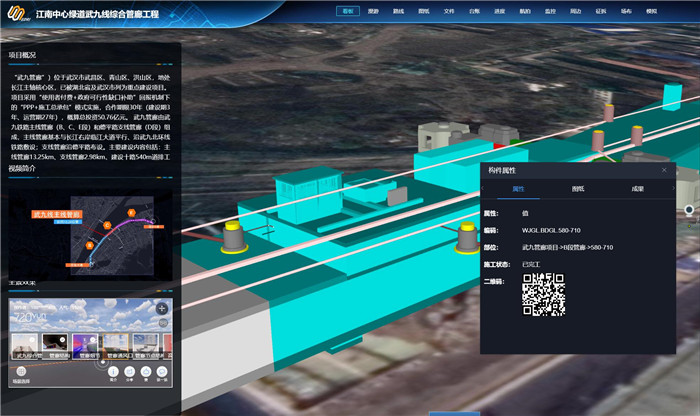The height and width of the screenshot is (416, 700).
Task: Switch to the 图纸 tab in properties panel
Action: 578,188
